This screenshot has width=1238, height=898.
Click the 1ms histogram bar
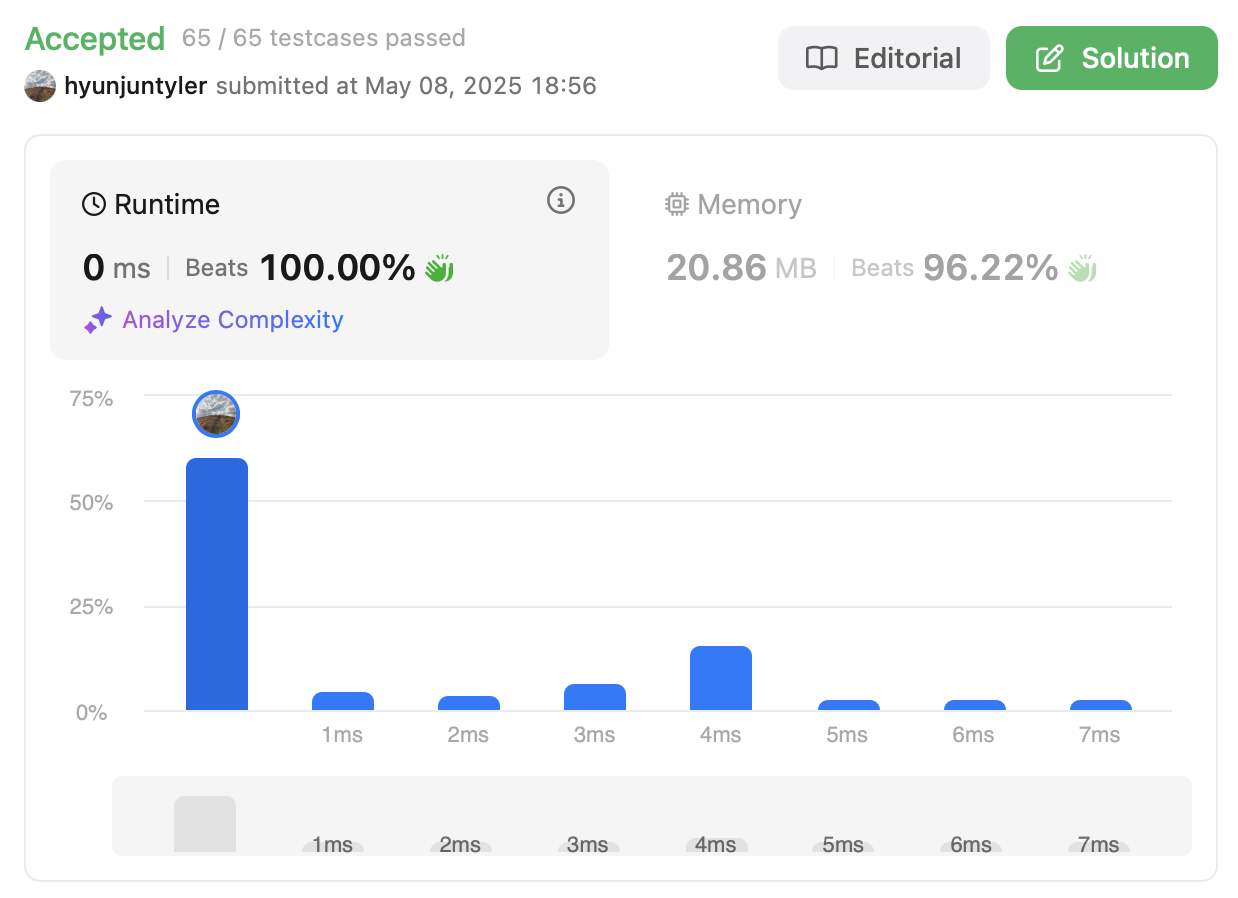pos(343,701)
